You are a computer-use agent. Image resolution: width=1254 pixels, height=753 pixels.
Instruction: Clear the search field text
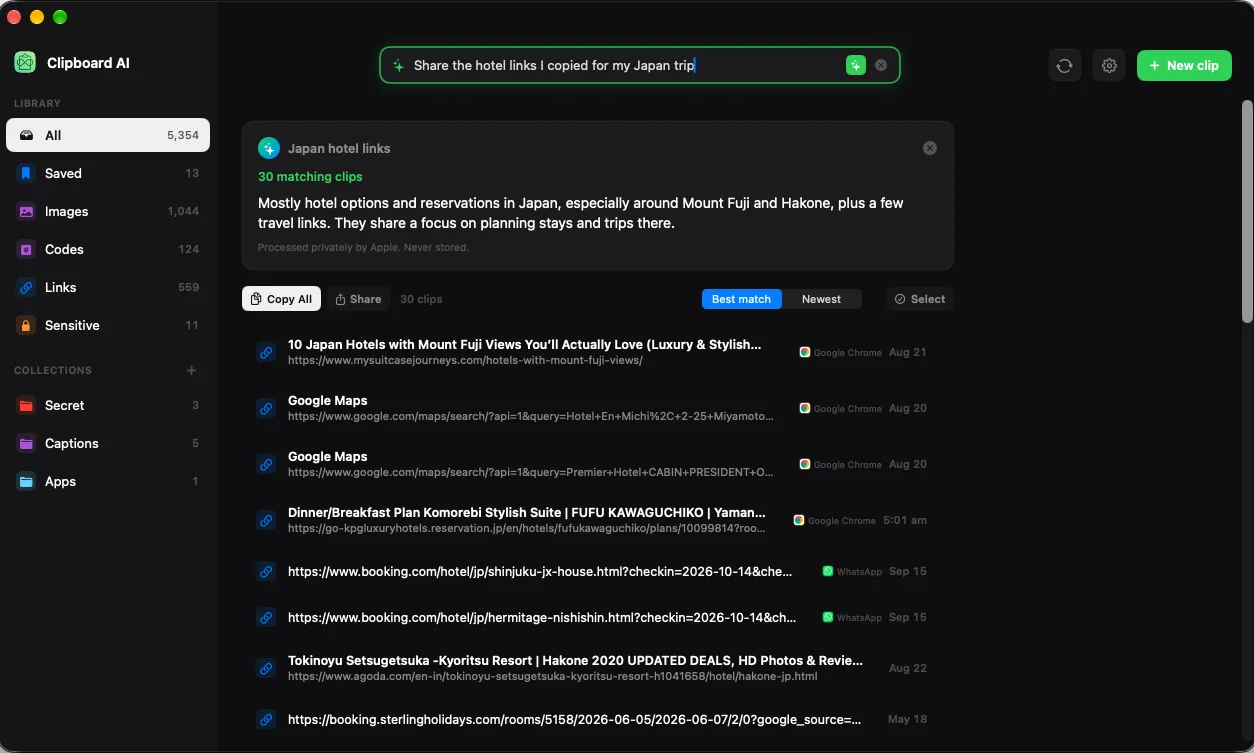(x=881, y=65)
